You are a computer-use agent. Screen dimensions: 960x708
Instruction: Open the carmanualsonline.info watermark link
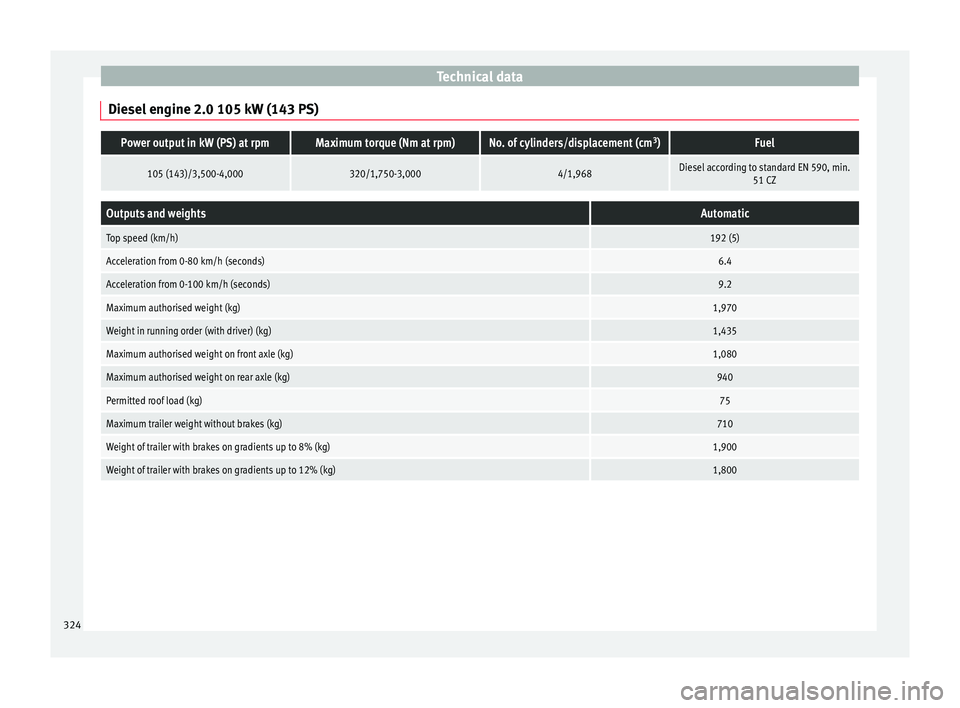[812, 691]
